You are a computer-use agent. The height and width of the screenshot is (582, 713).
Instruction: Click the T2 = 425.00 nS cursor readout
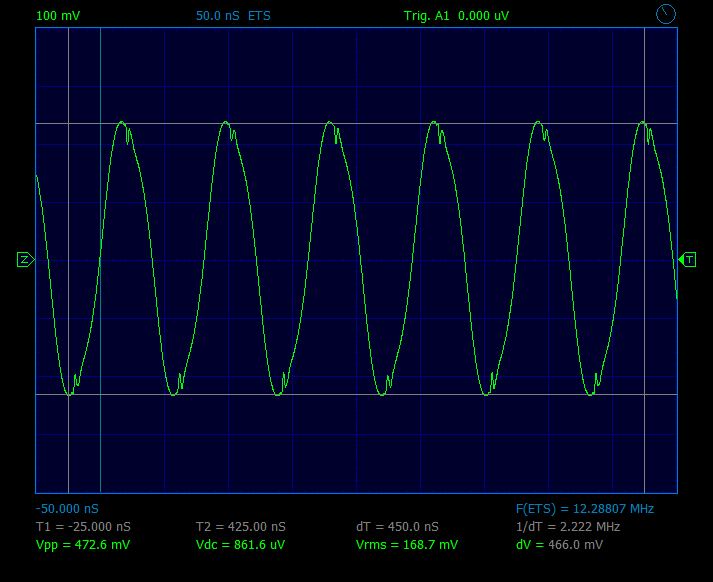pos(241,527)
